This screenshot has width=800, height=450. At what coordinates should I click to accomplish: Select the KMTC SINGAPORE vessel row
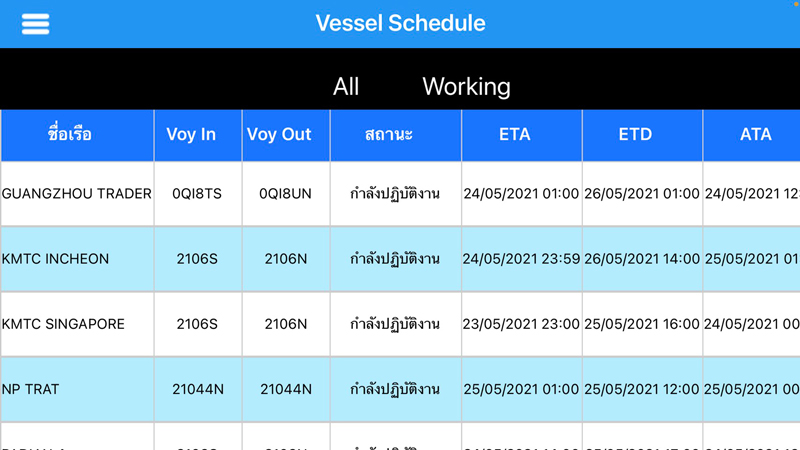pos(63,324)
